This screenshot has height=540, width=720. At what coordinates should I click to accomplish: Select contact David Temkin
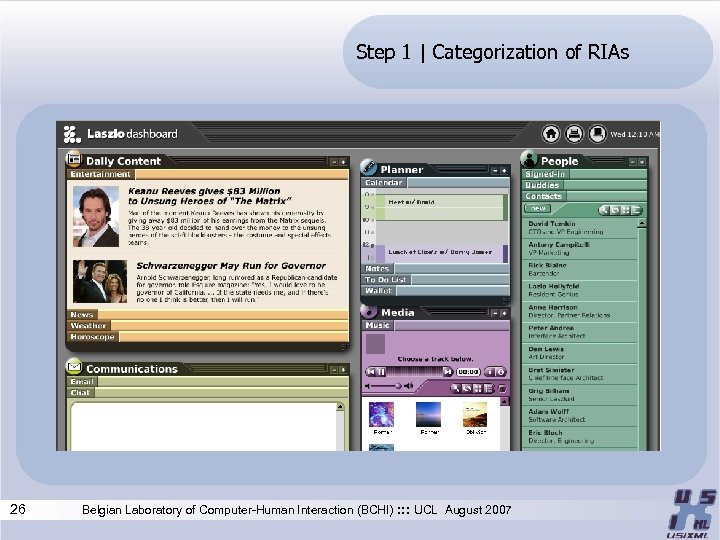tap(580, 228)
